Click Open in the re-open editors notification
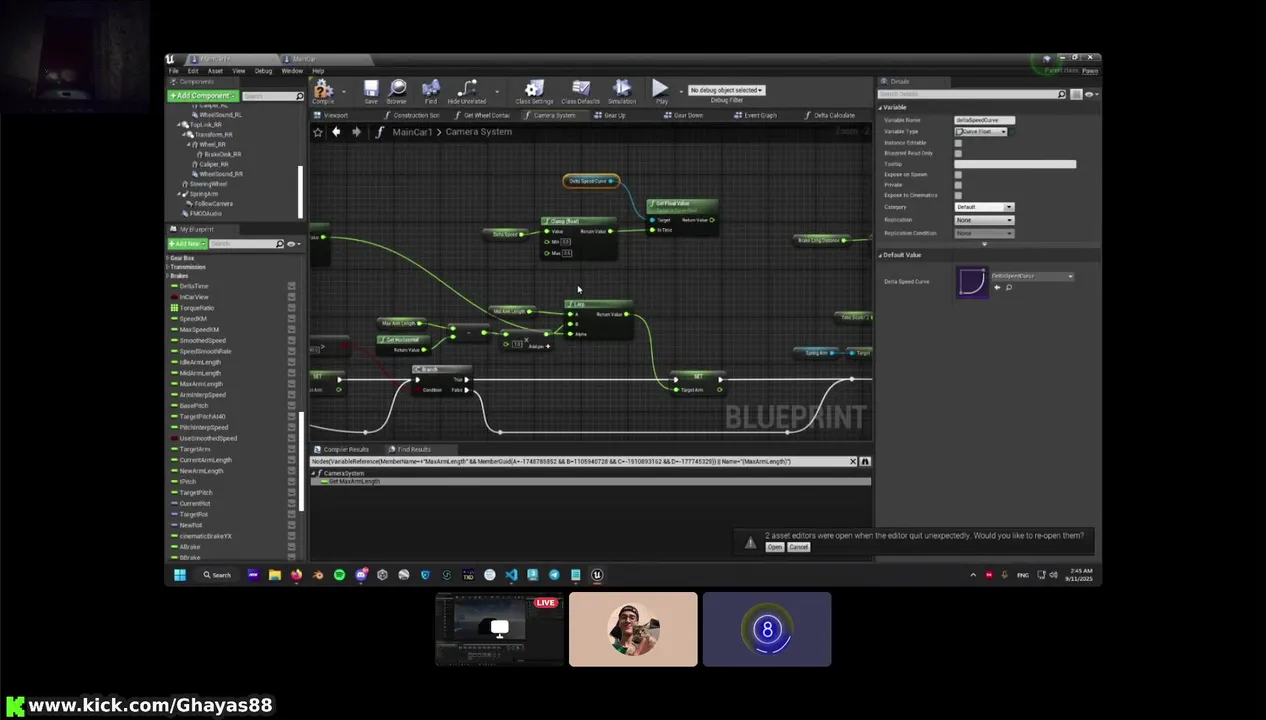This screenshot has width=1266, height=720. (x=775, y=547)
